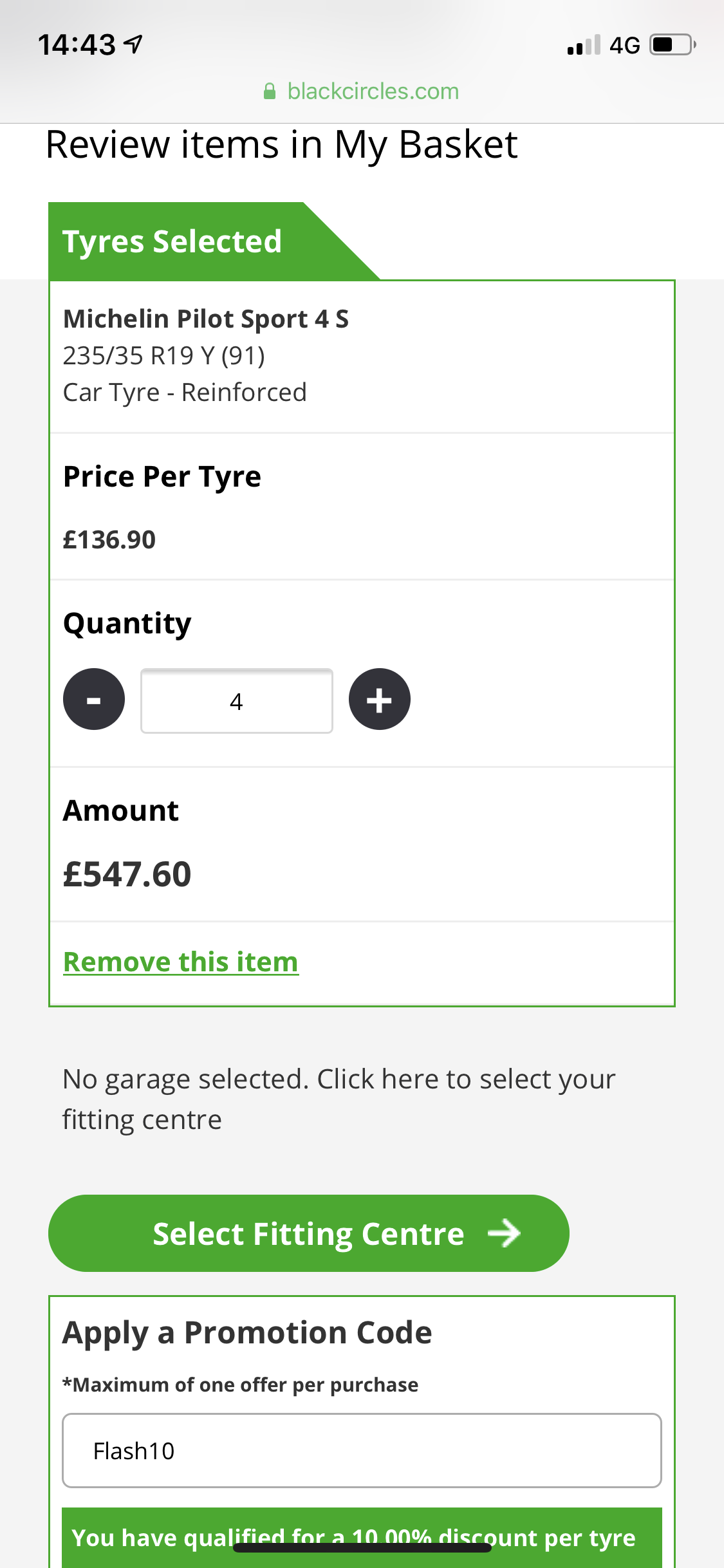
Task: Remove this item from the basket
Action: pos(181,962)
